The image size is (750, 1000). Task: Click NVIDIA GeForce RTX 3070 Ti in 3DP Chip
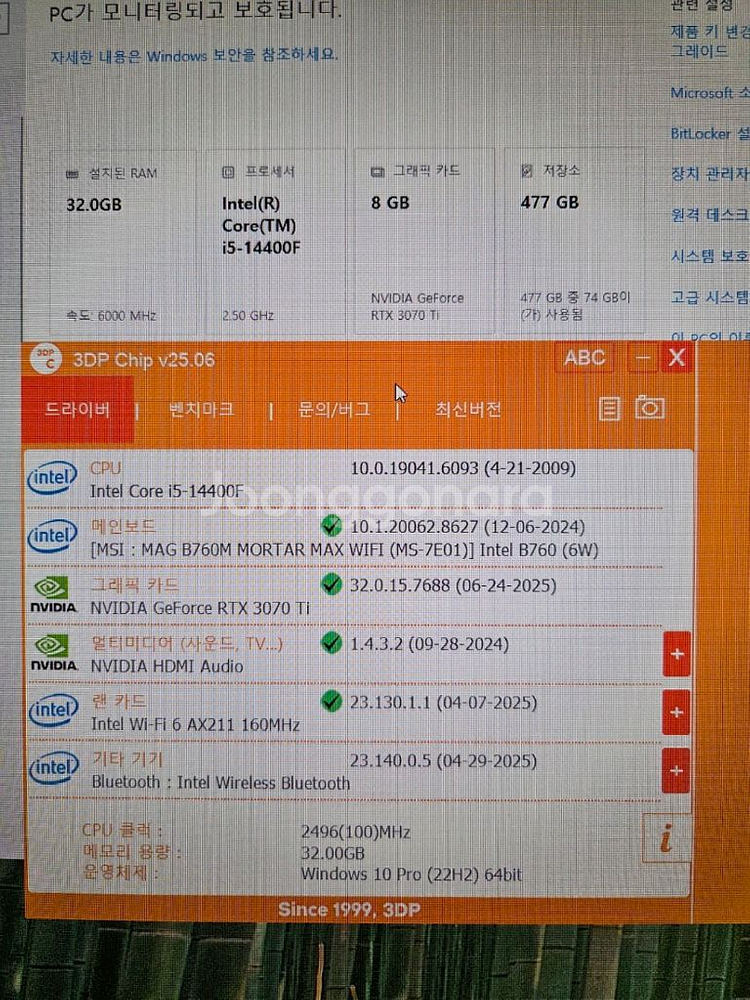click(200, 608)
